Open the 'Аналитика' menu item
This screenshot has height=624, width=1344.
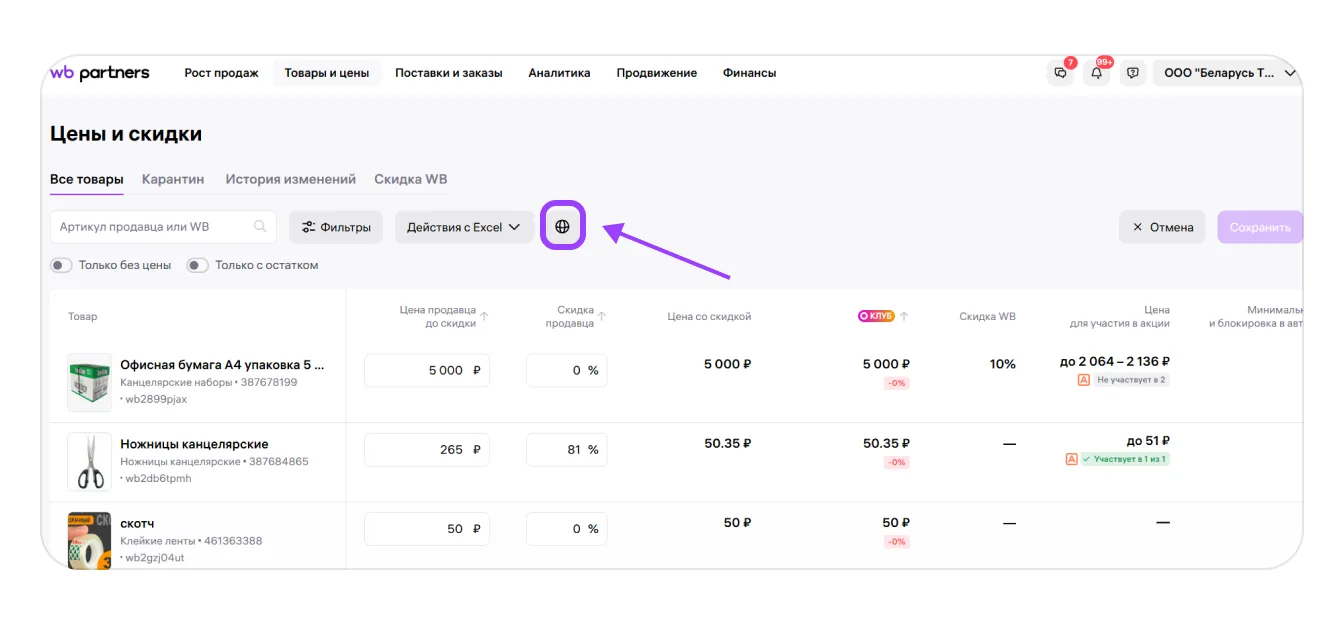pyautogui.click(x=559, y=73)
